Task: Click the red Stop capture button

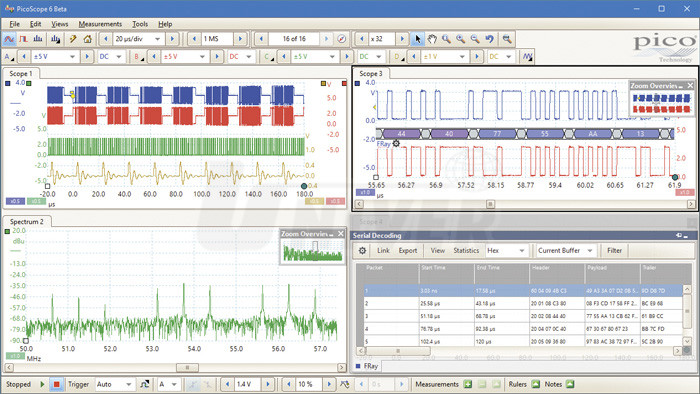Action: pos(57,384)
